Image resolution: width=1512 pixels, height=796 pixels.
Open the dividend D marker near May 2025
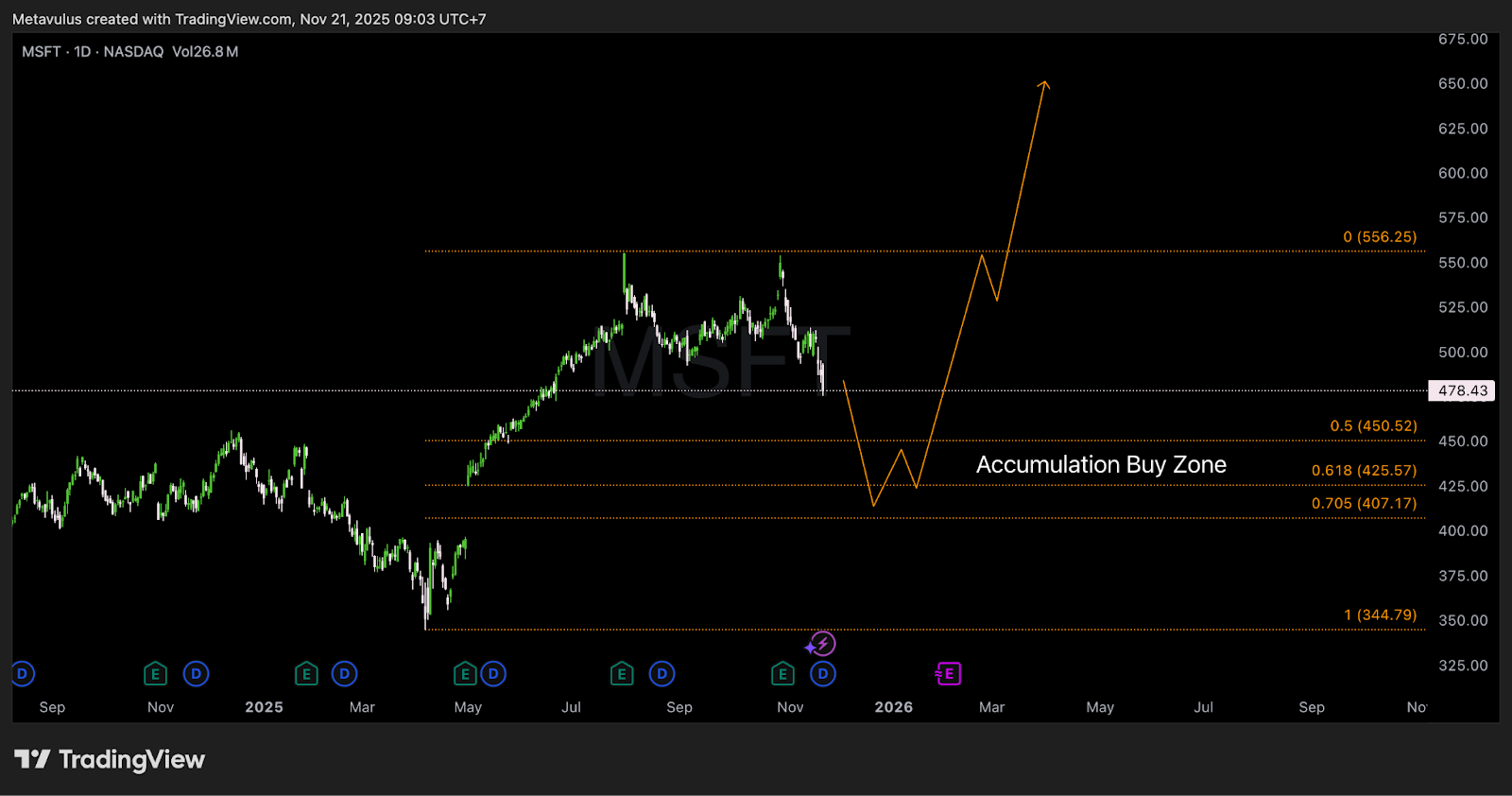coord(493,674)
